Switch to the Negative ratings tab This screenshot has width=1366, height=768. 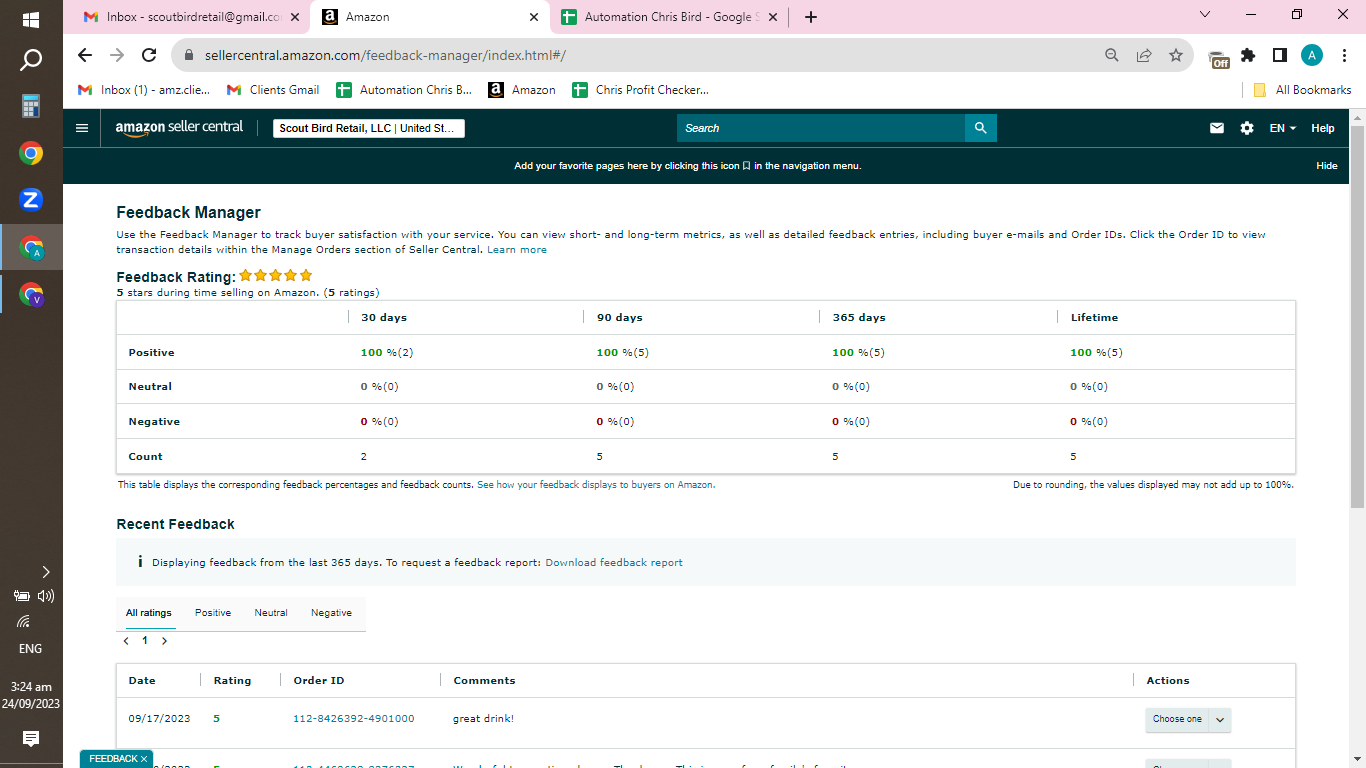[x=331, y=613]
